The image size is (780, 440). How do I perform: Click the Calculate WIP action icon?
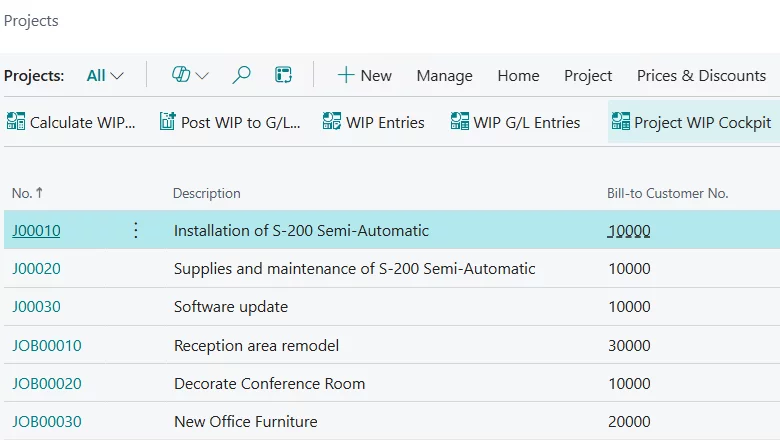pos(16,122)
